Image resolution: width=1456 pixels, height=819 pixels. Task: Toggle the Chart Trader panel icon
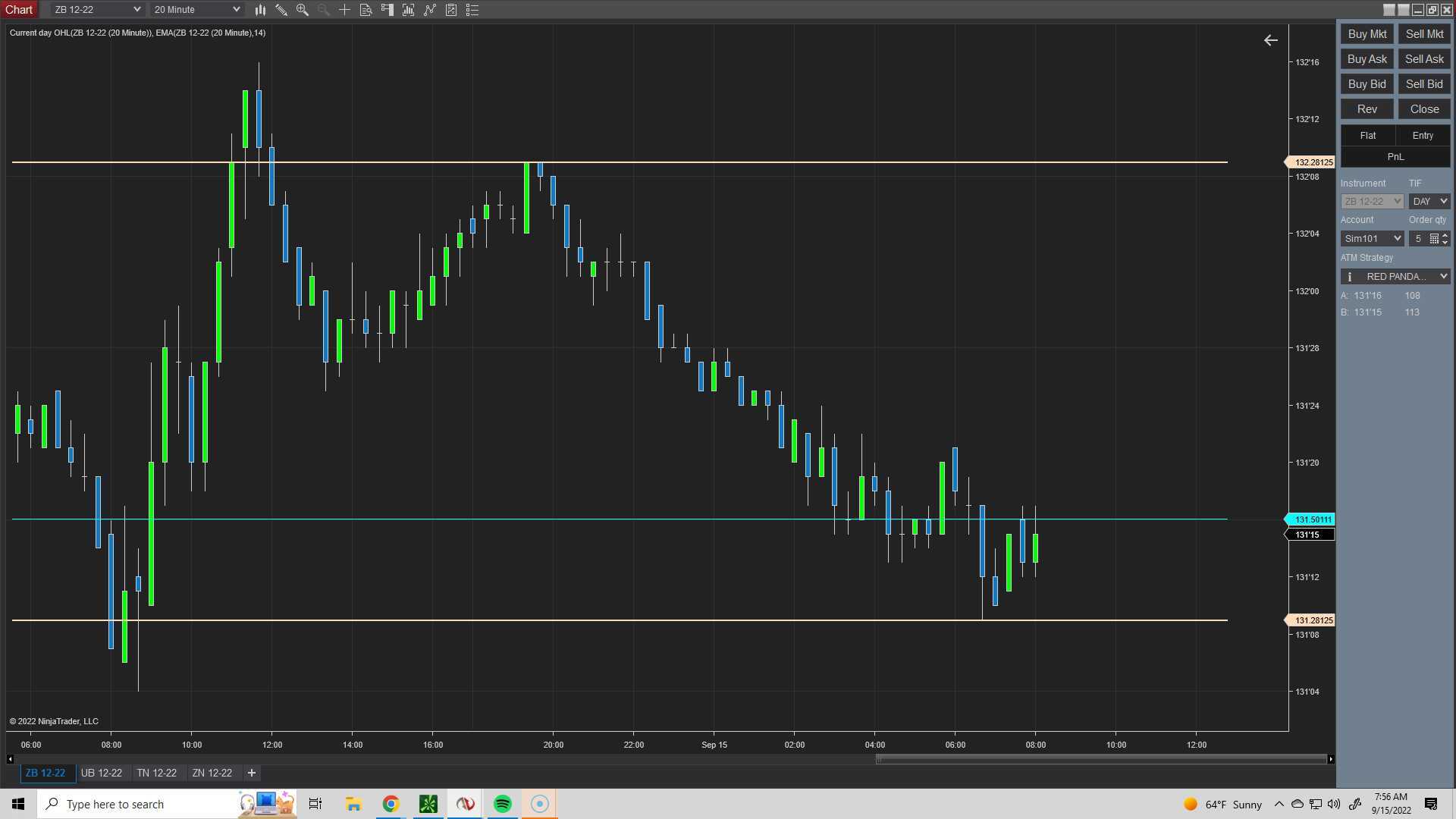(387, 10)
